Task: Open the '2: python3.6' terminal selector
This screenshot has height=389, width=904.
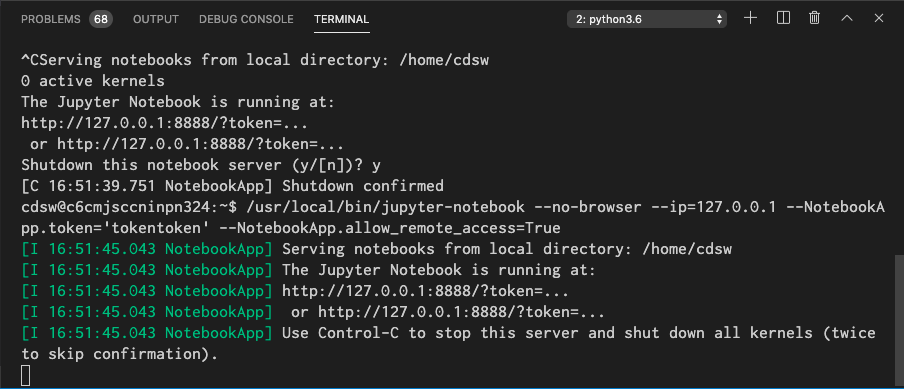Action: click(647, 19)
